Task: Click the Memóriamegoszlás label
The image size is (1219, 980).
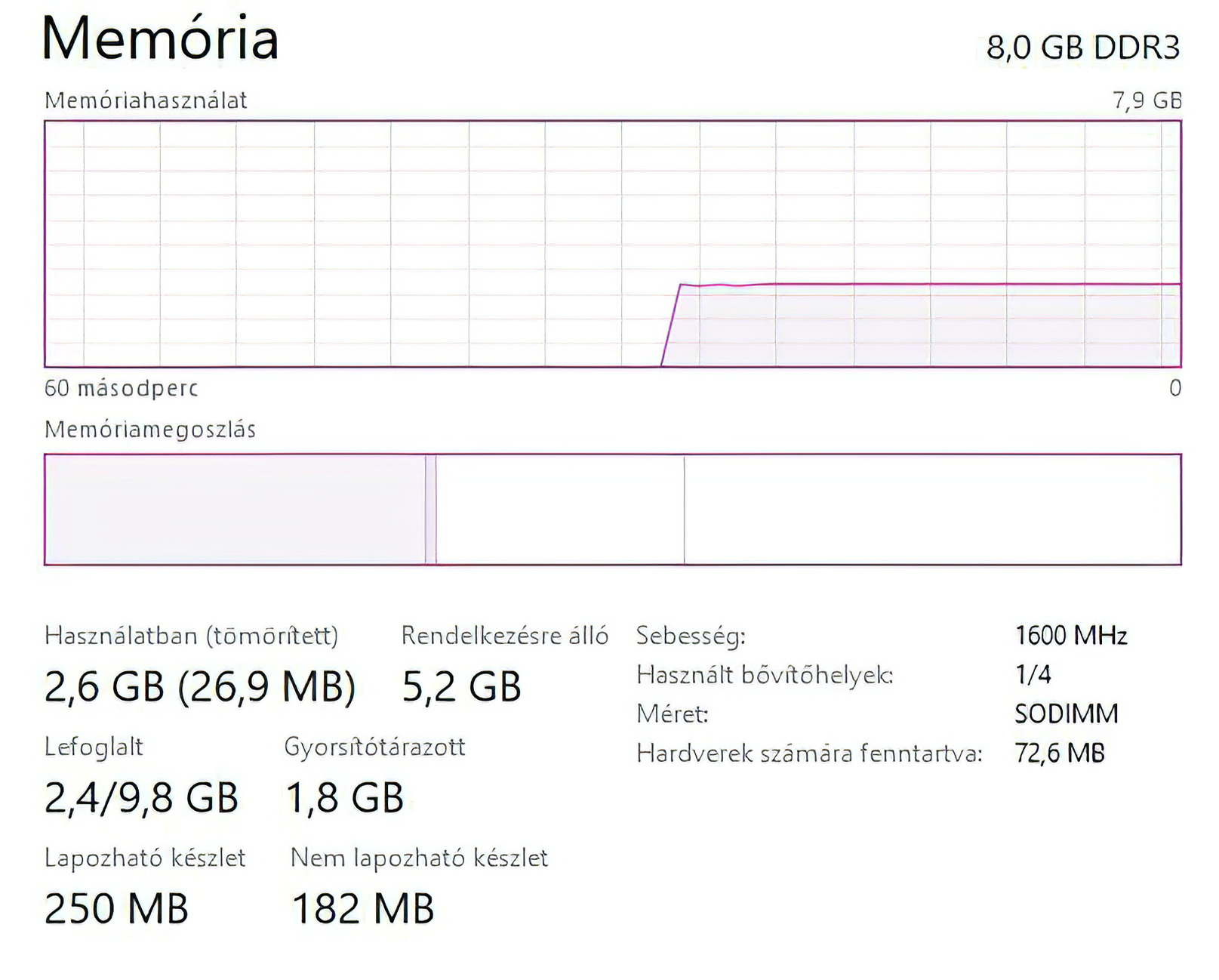Action: point(150,430)
